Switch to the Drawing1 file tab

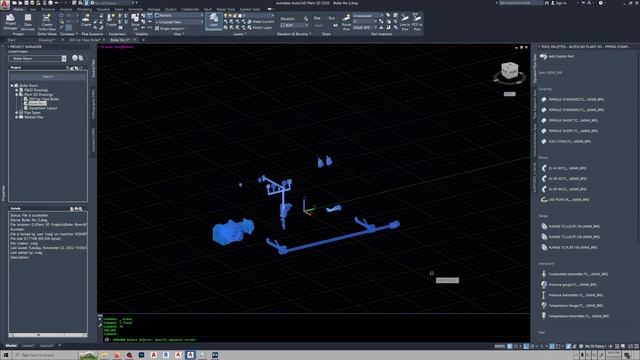[46, 40]
